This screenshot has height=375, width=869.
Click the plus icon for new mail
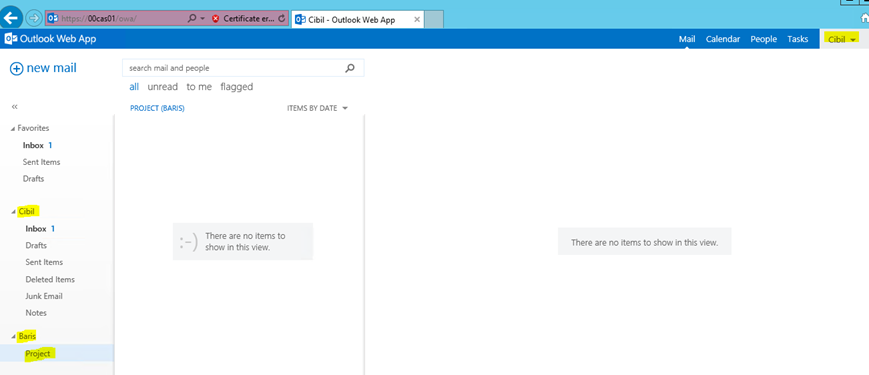(17, 69)
